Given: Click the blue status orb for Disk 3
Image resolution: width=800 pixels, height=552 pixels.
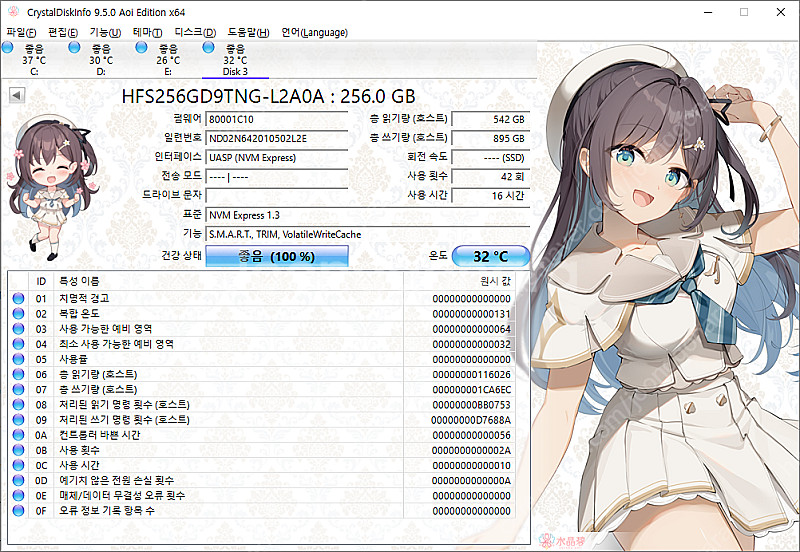Looking at the screenshot, I should [x=208, y=47].
